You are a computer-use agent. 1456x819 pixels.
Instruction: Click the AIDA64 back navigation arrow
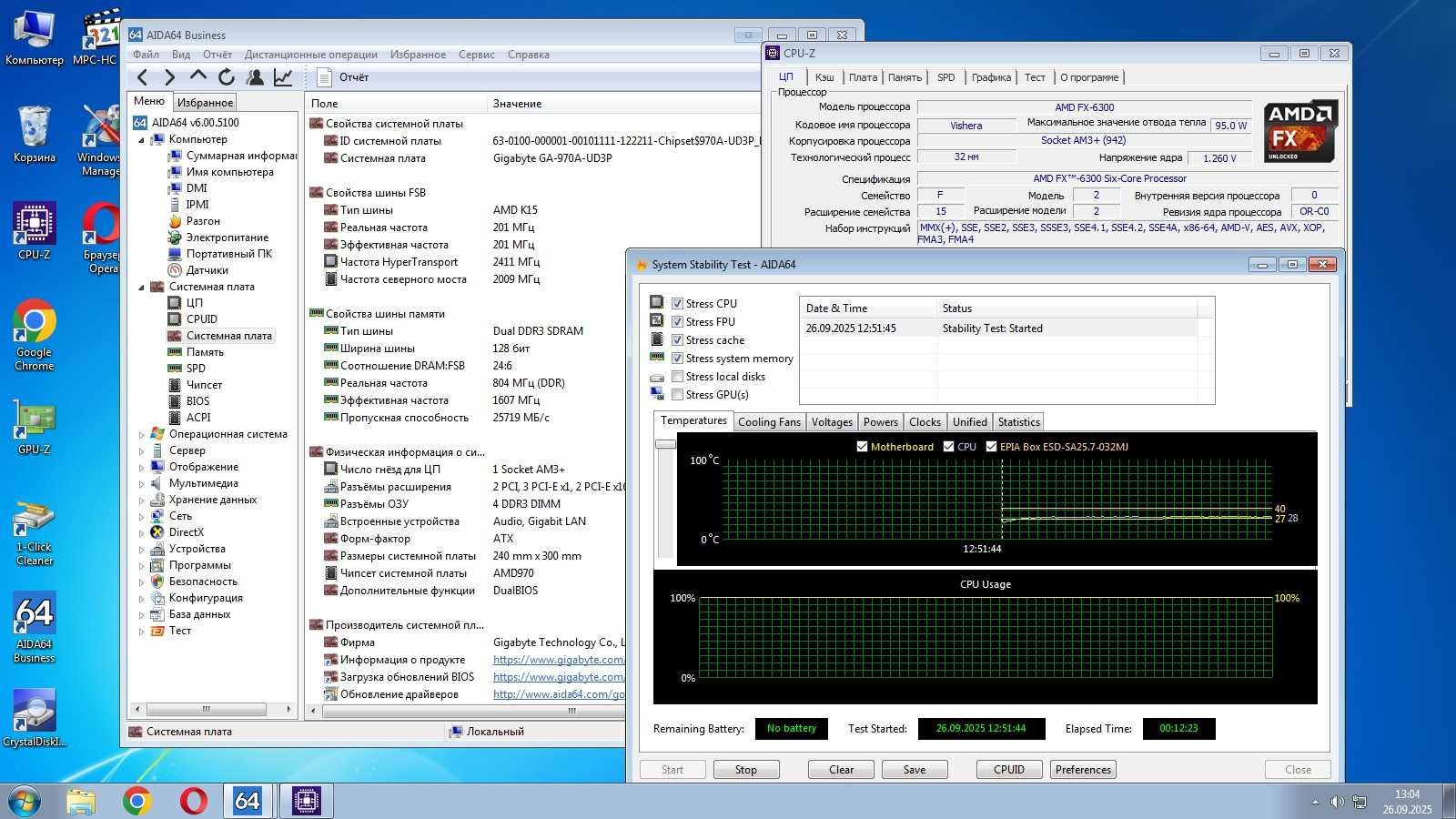click(142, 77)
